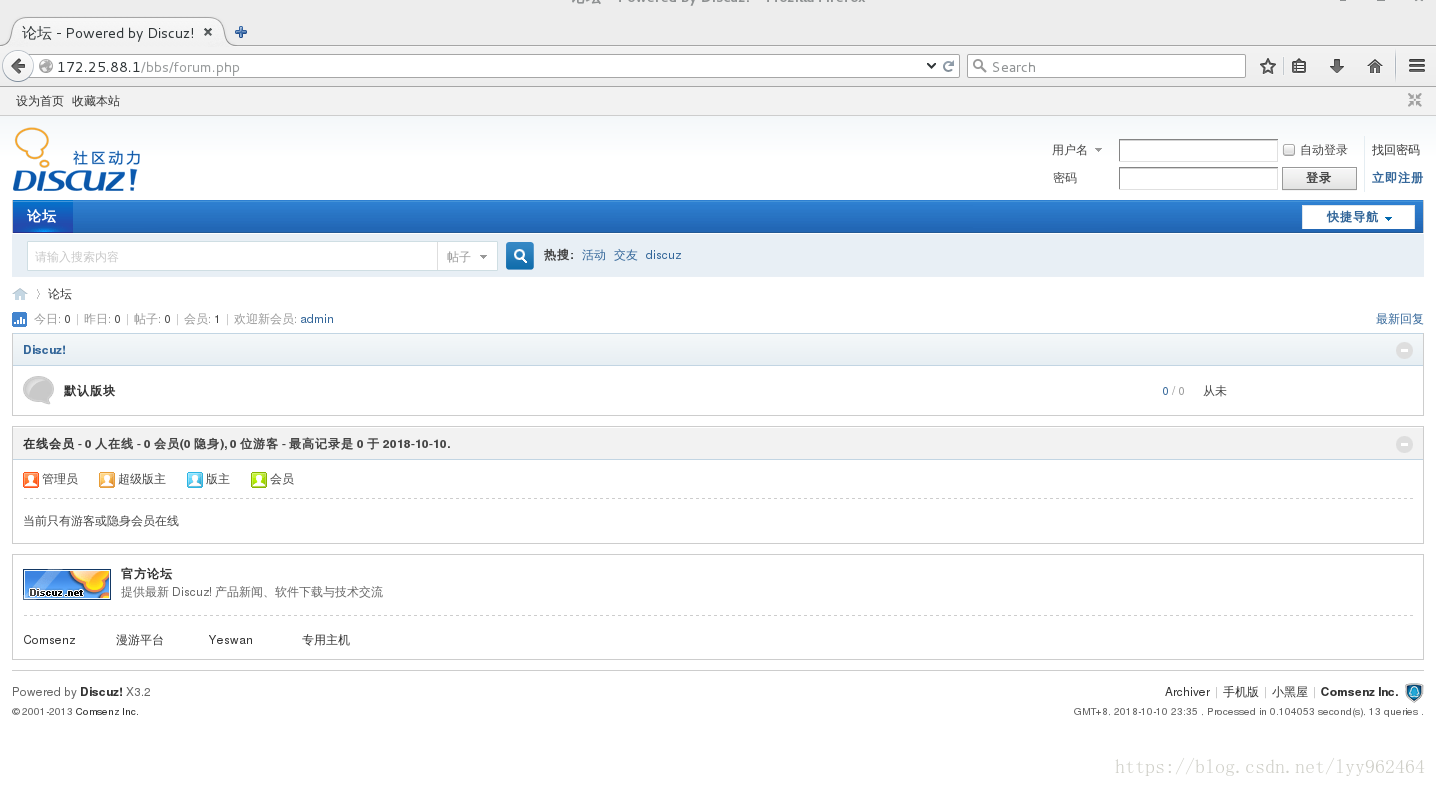The width and height of the screenshot is (1436, 787).
Task: Open the downloads arrow icon
Action: [1337, 66]
